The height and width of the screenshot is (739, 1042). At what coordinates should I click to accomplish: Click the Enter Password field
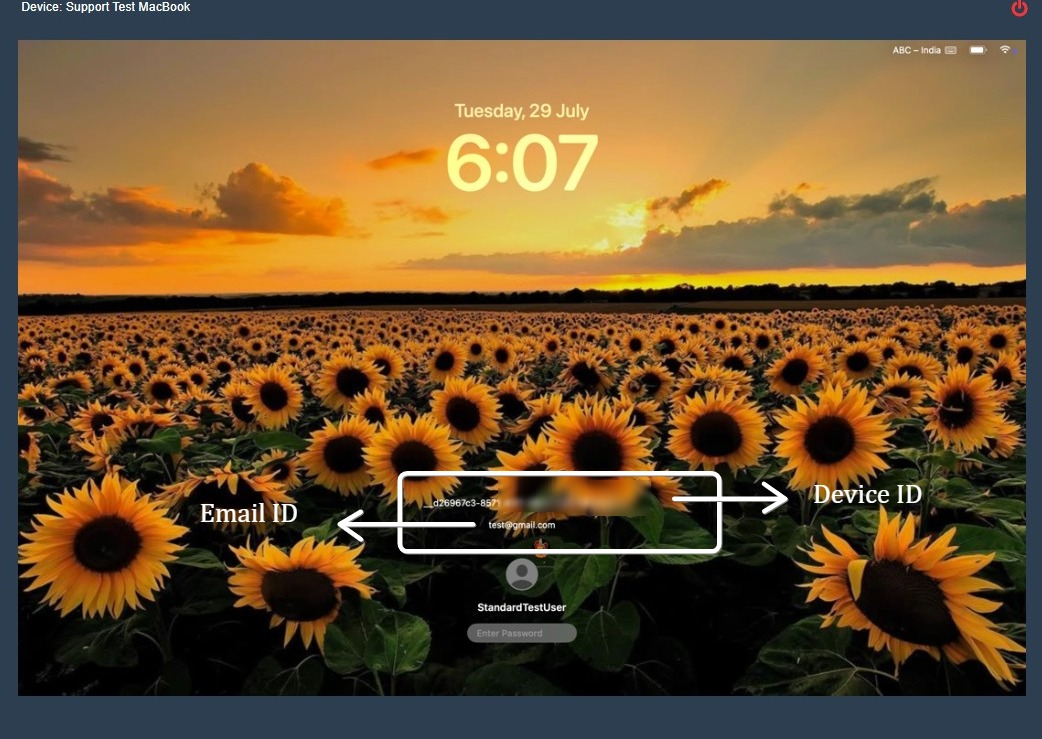pyautogui.click(x=522, y=633)
